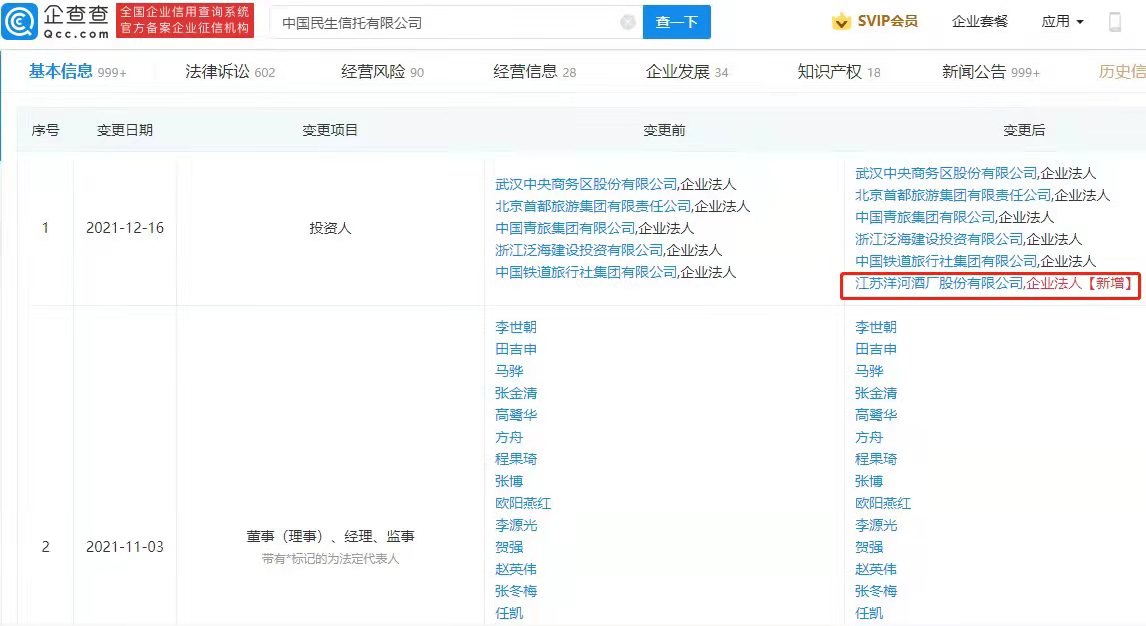
Task: Open 北京首都旅游集团有限责任公司 in 变更后 column
Action: click(x=953, y=196)
